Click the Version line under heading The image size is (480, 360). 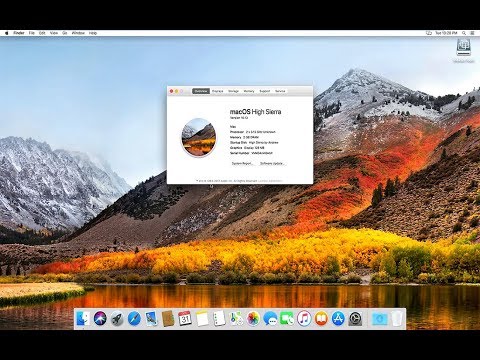click(239, 118)
